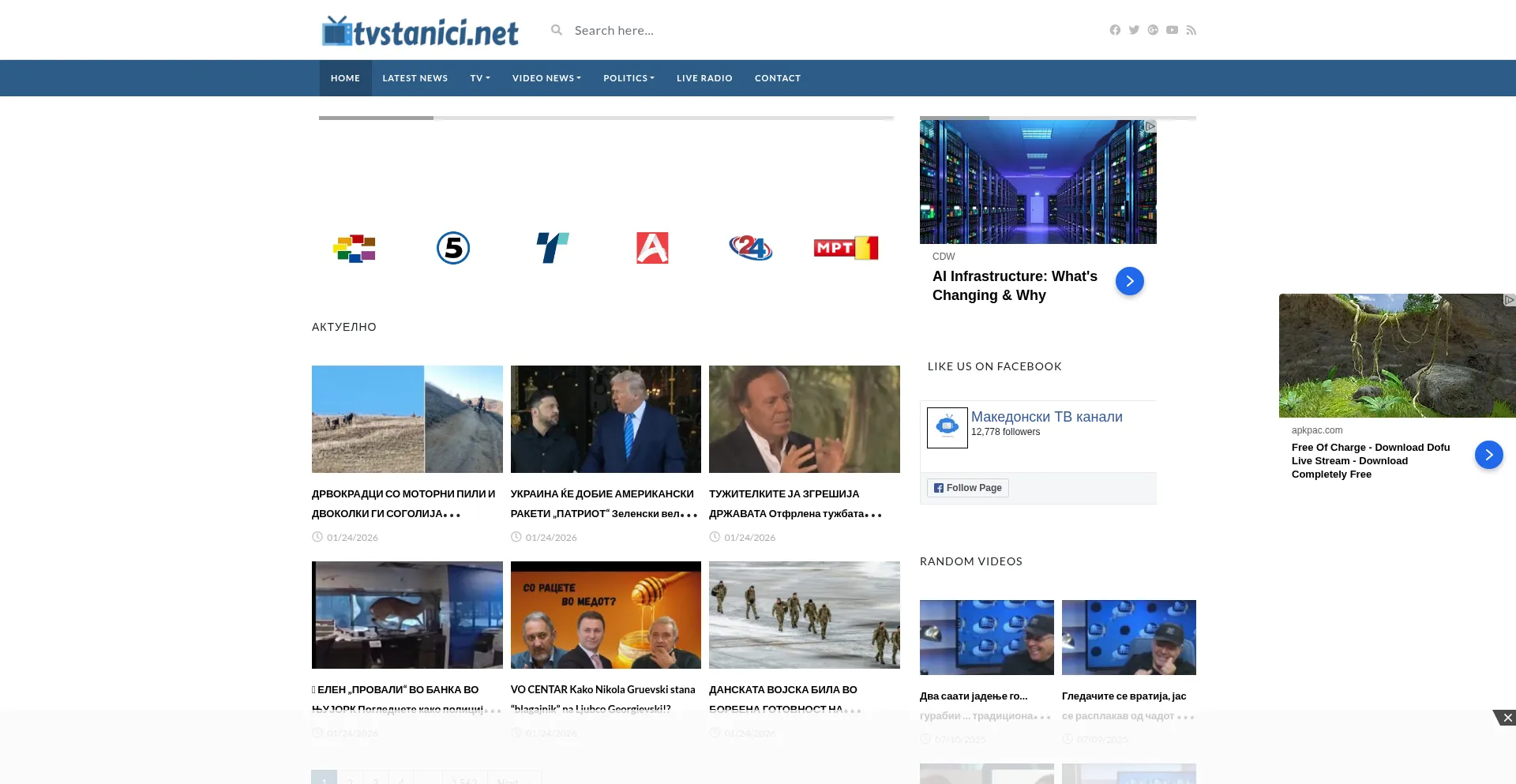Open the Македонски ТВ канали Facebook link
This screenshot has width=1516, height=784.
(1047, 417)
